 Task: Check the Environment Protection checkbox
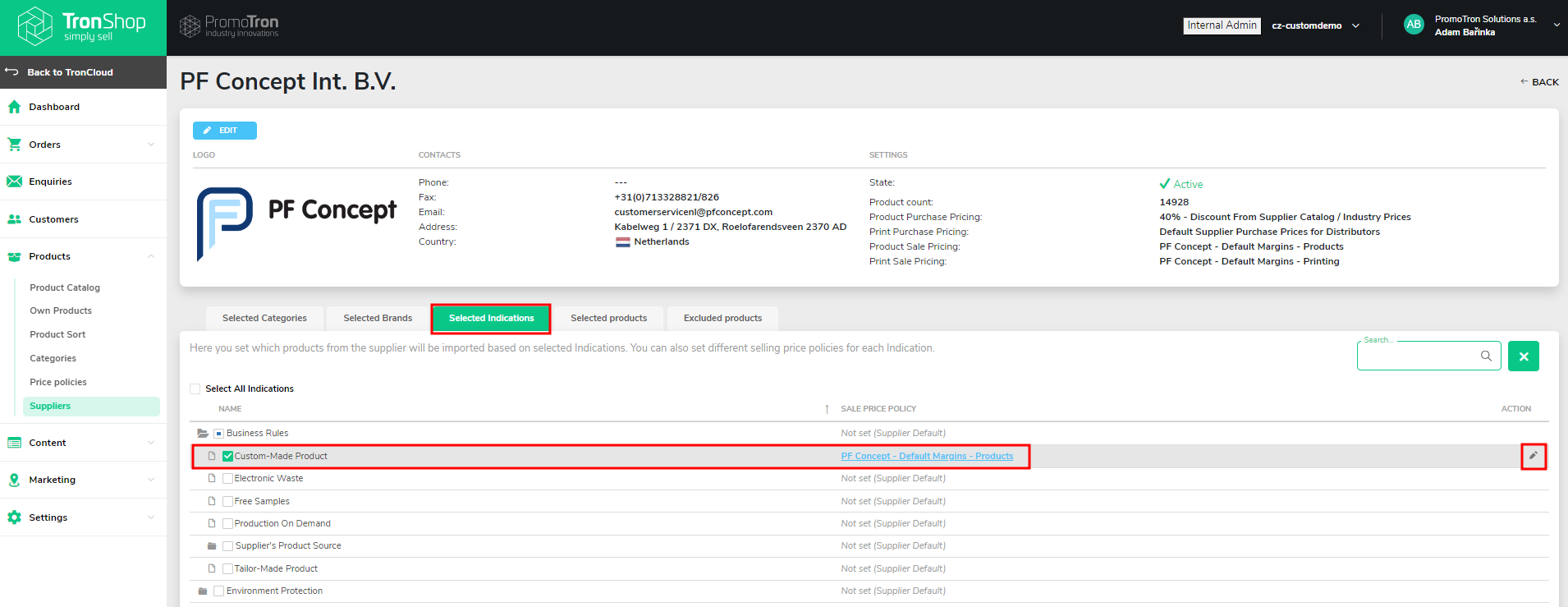pyautogui.click(x=218, y=591)
